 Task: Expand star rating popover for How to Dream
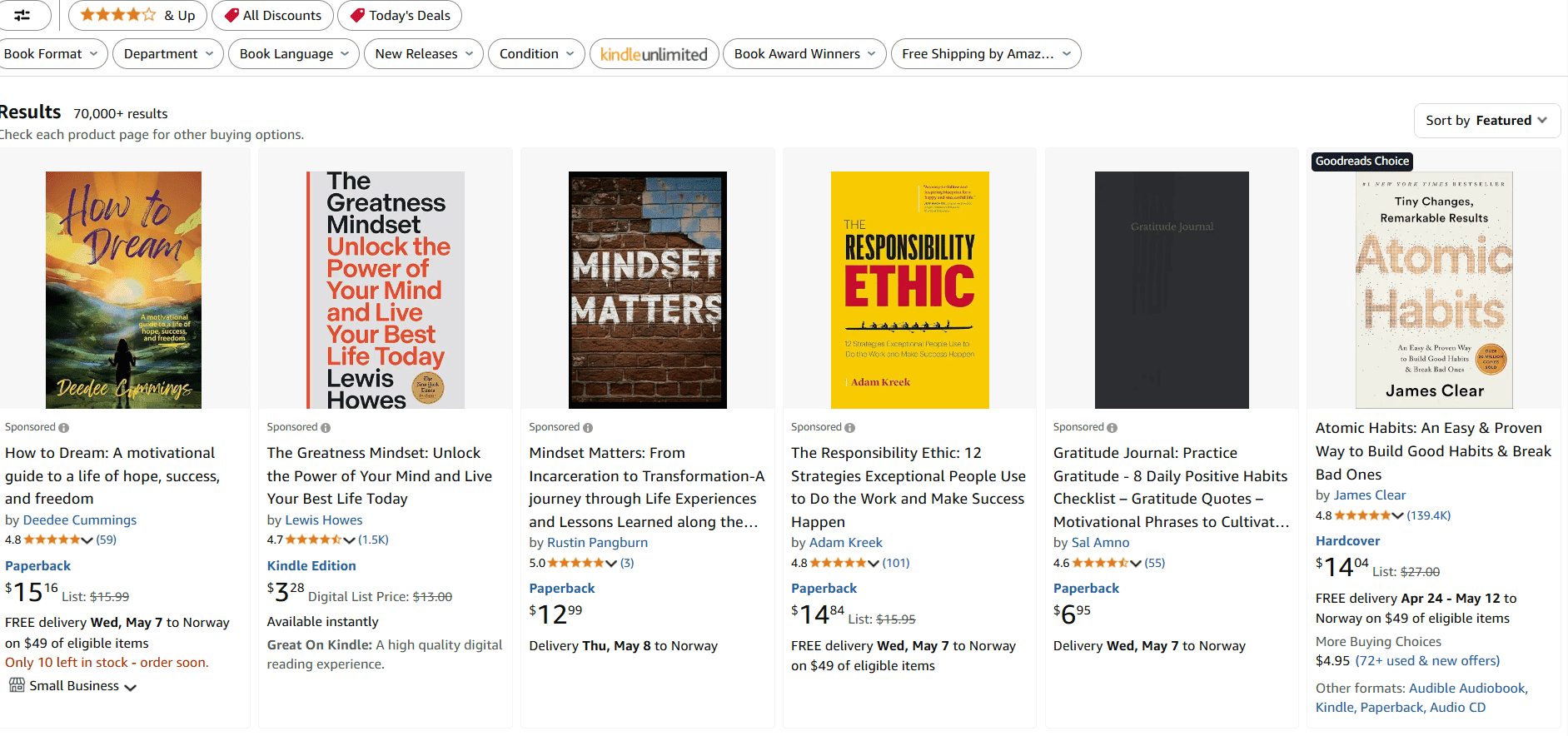pyautogui.click(x=58, y=540)
